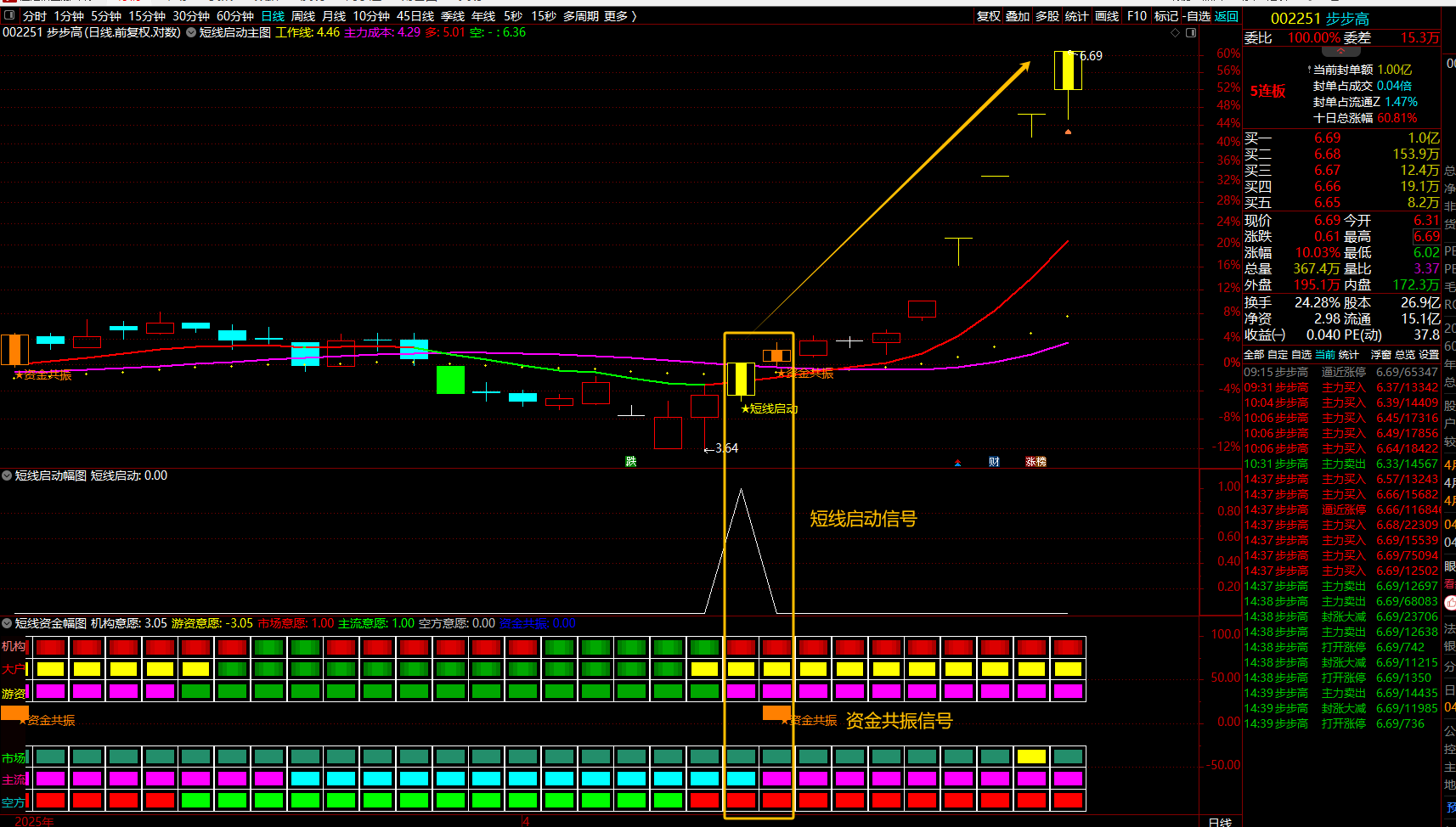Click the 6.69 high price label on chart
This screenshot has height=827, width=1456.
point(1091,56)
